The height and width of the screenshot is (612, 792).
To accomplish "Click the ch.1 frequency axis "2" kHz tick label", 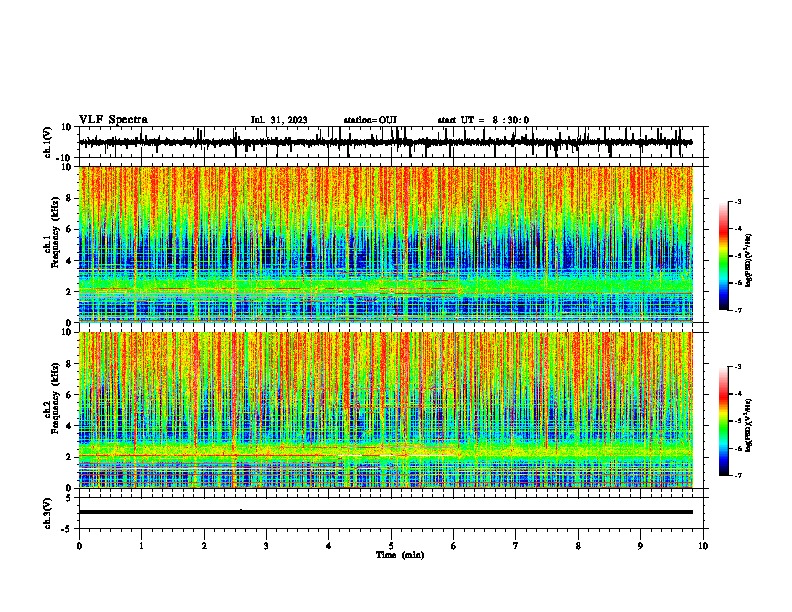I will point(69,291).
